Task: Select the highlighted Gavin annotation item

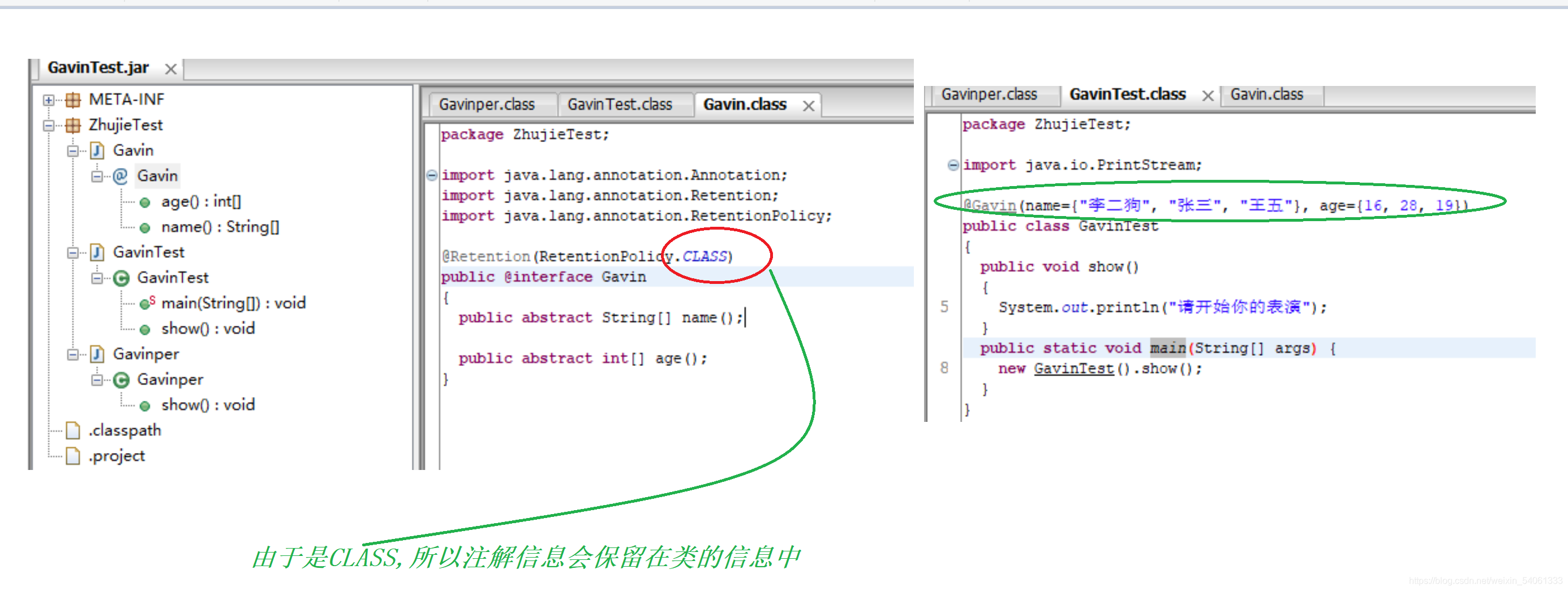Action: coord(157,176)
